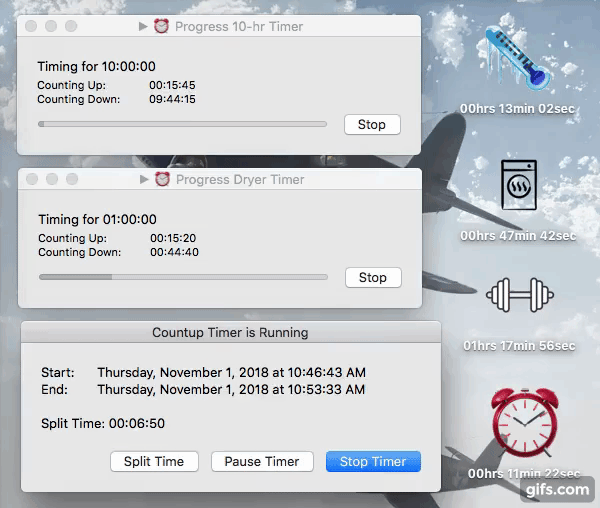Click alarm clock icon in Dryer Timer title

[x=162, y=179]
